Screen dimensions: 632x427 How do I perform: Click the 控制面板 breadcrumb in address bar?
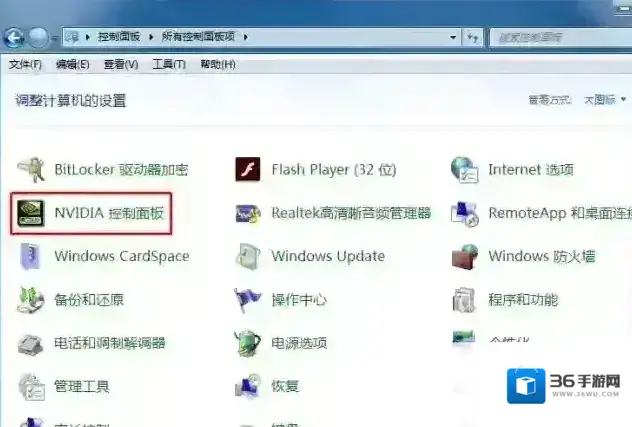click(x=118, y=37)
